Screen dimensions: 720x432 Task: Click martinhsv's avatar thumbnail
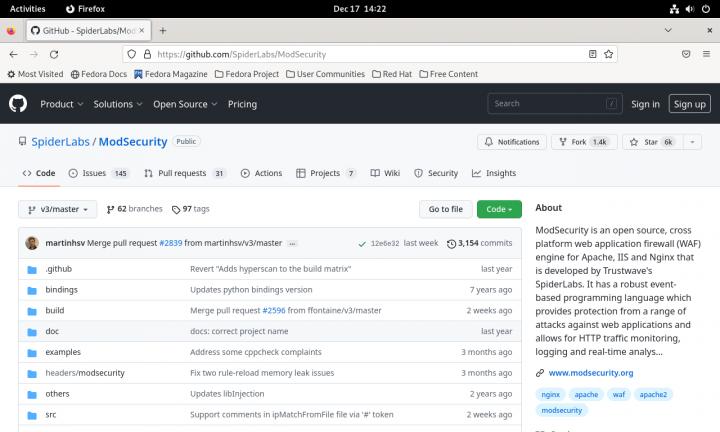(32, 243)
